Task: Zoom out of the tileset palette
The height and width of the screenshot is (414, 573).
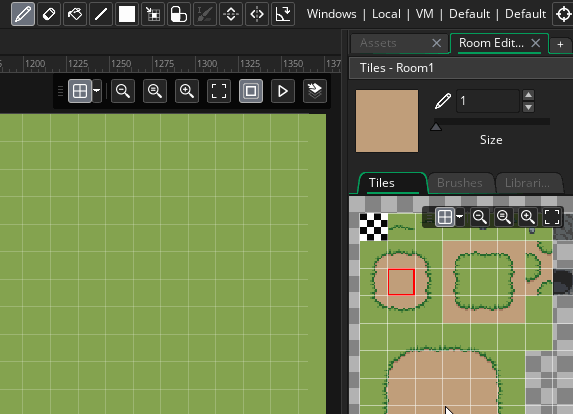Action: (479, 217)
